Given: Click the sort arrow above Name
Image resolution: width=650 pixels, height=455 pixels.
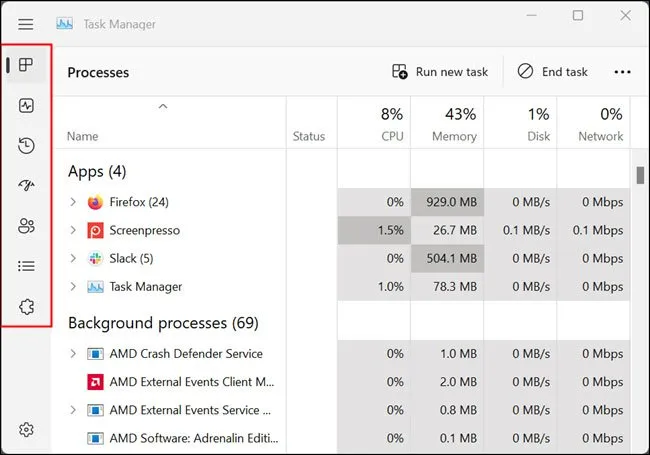Looking at the screenshot, I should (163, 106).
